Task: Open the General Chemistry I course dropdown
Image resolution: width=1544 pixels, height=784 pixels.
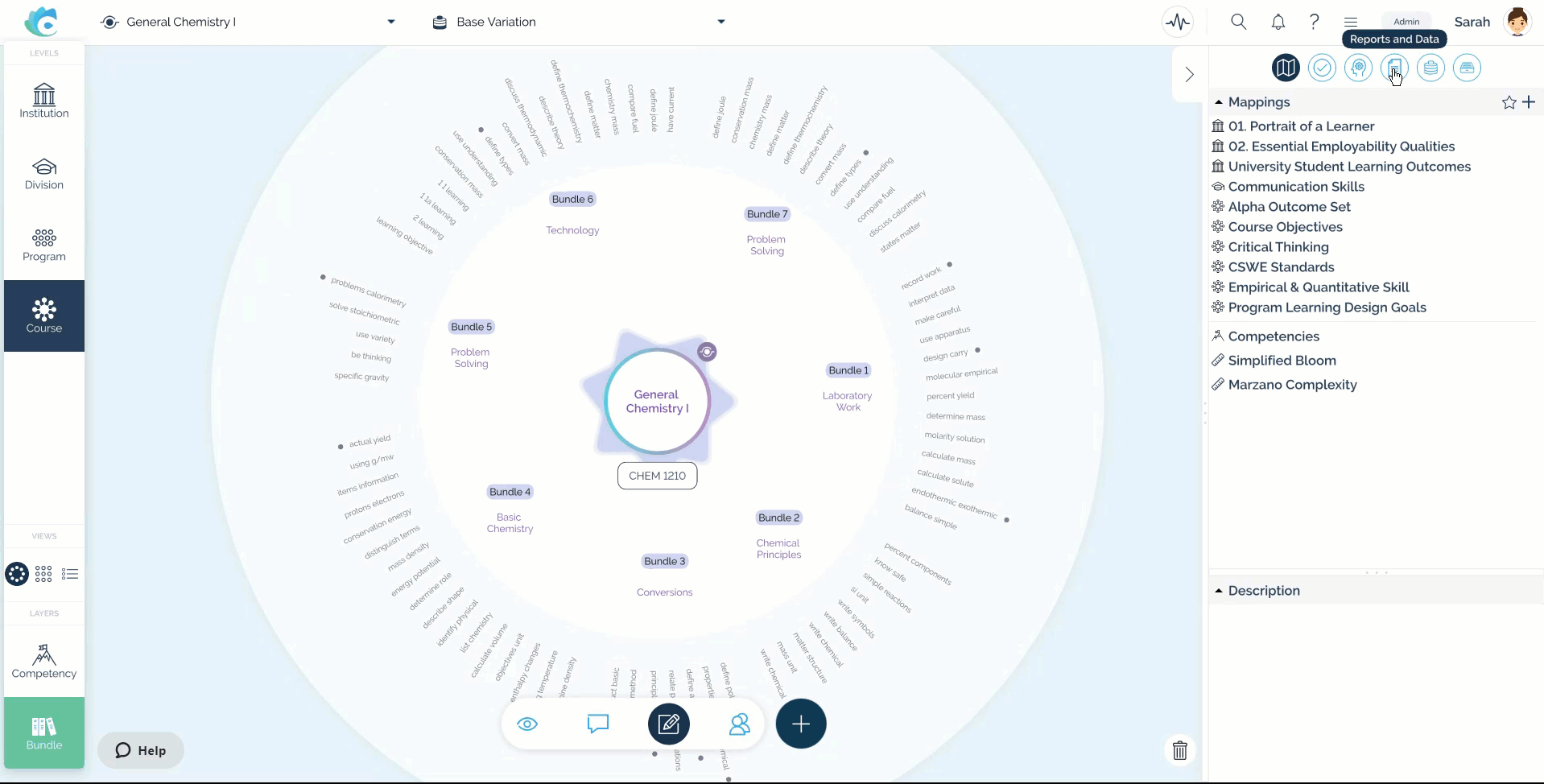Action: pos(391,22)
